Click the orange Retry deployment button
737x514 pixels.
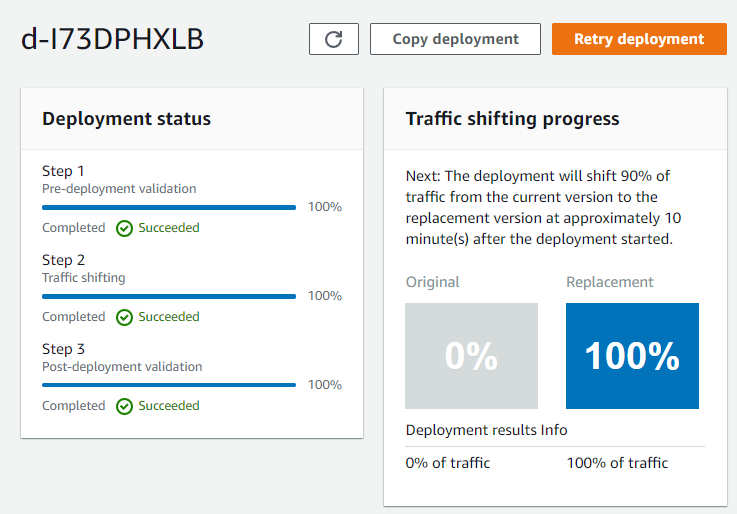(x=639, y=39)
